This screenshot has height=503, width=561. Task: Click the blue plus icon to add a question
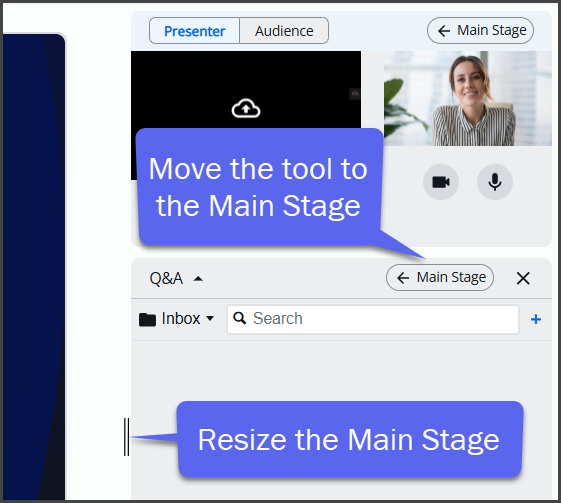click(536, 319)
